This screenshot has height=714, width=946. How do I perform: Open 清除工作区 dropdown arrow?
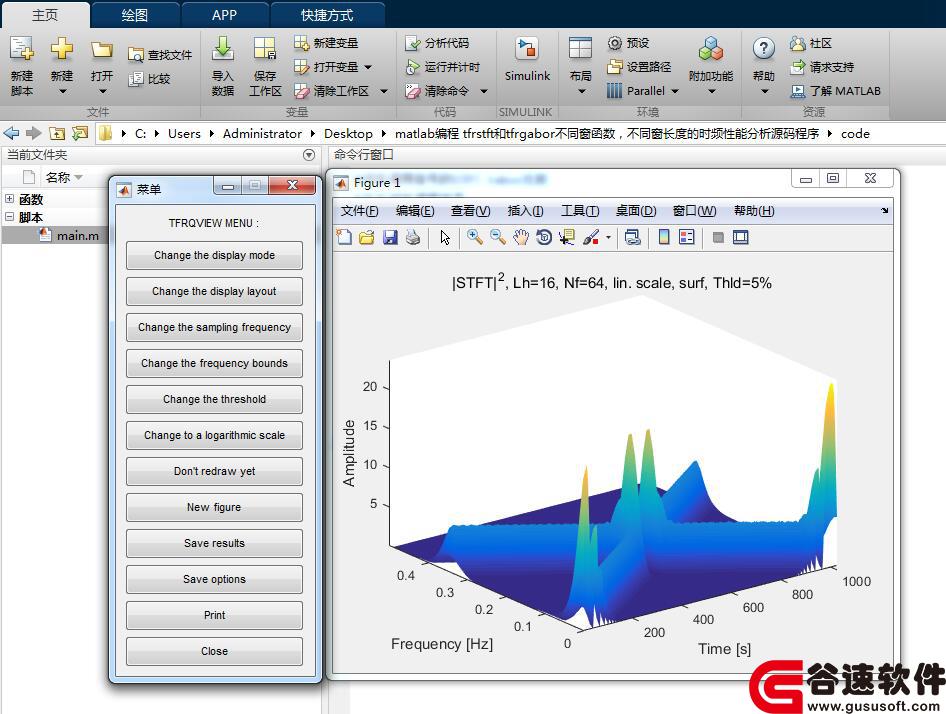click(x=384, y=91)
